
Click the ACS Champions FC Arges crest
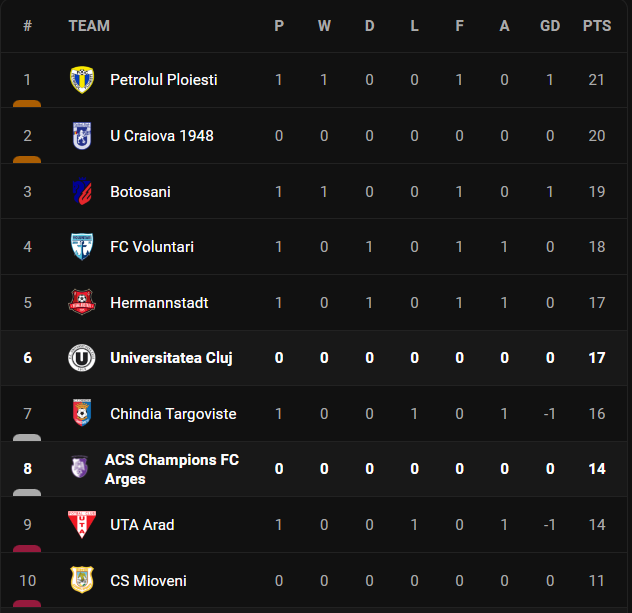pos(79,468)
